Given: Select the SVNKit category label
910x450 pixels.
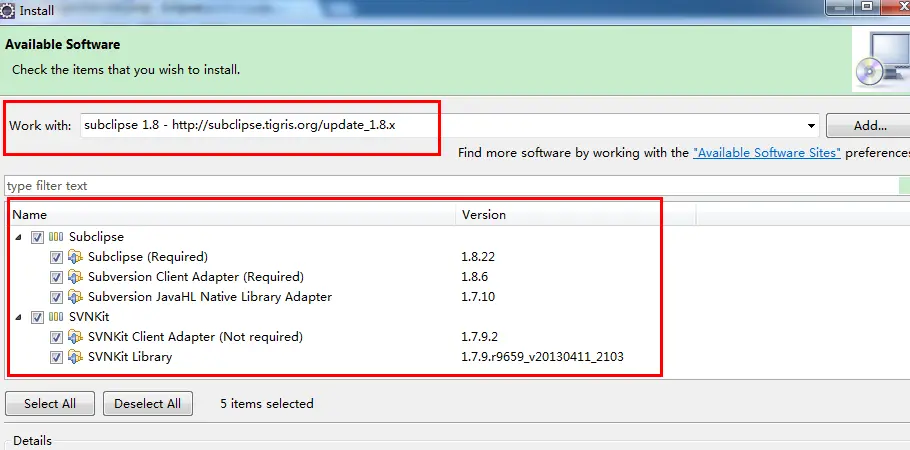Looking at the screenshot, I should tap(89, 317).
